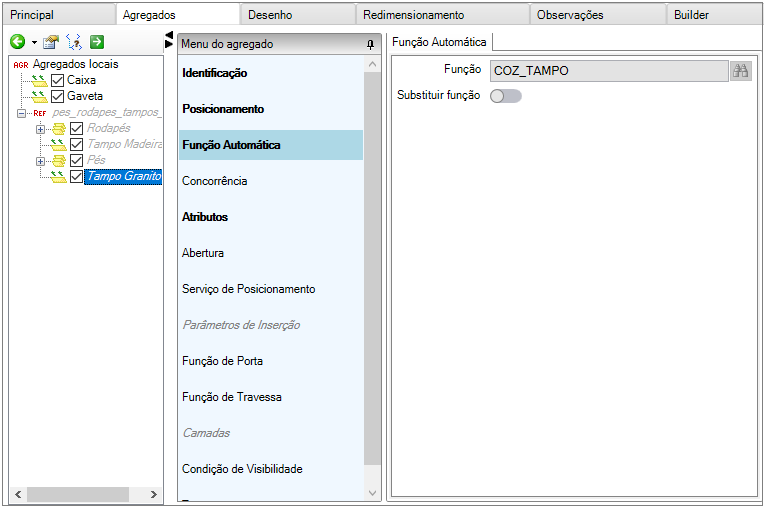Click the AGR icon of Agregados locais

(x=21, y=65)
